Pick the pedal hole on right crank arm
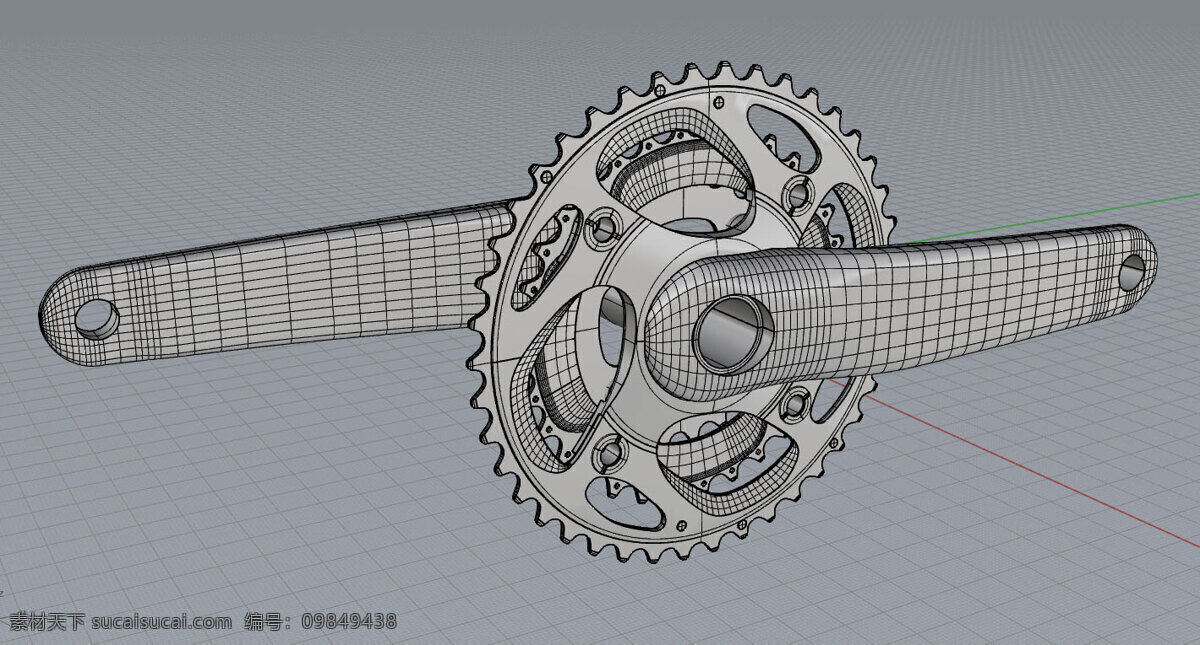The width and height of the screenshot is (1200, 645). click(1131, 271)
